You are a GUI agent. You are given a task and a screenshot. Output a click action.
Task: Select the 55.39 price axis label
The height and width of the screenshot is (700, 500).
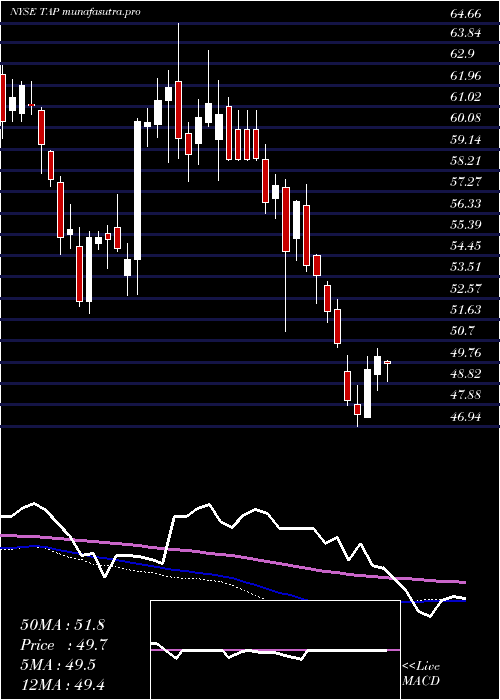[x=466, y=225]
